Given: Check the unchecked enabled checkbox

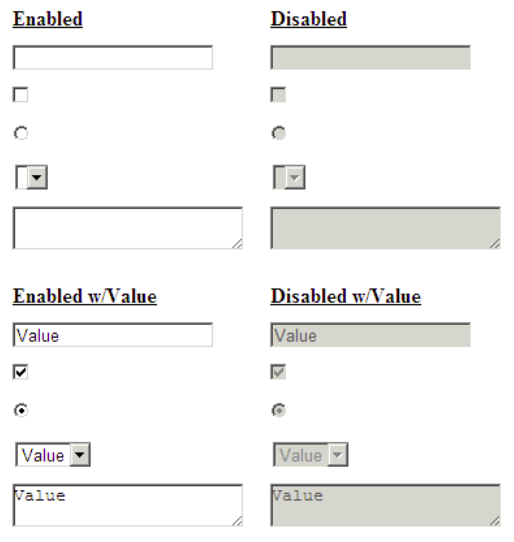Looking at the screenshot, I should [x=20, y=95].
